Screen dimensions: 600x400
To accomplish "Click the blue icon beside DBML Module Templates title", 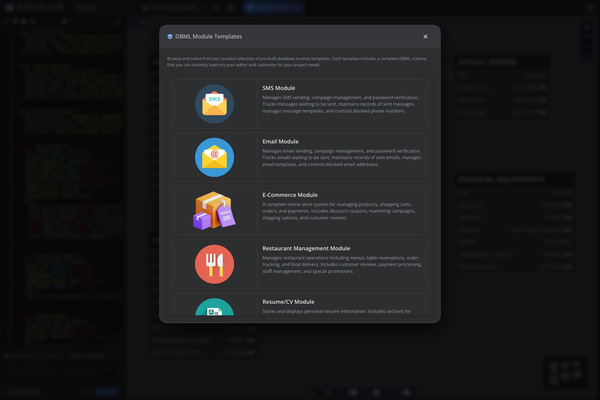I will [x=170, y=37].
